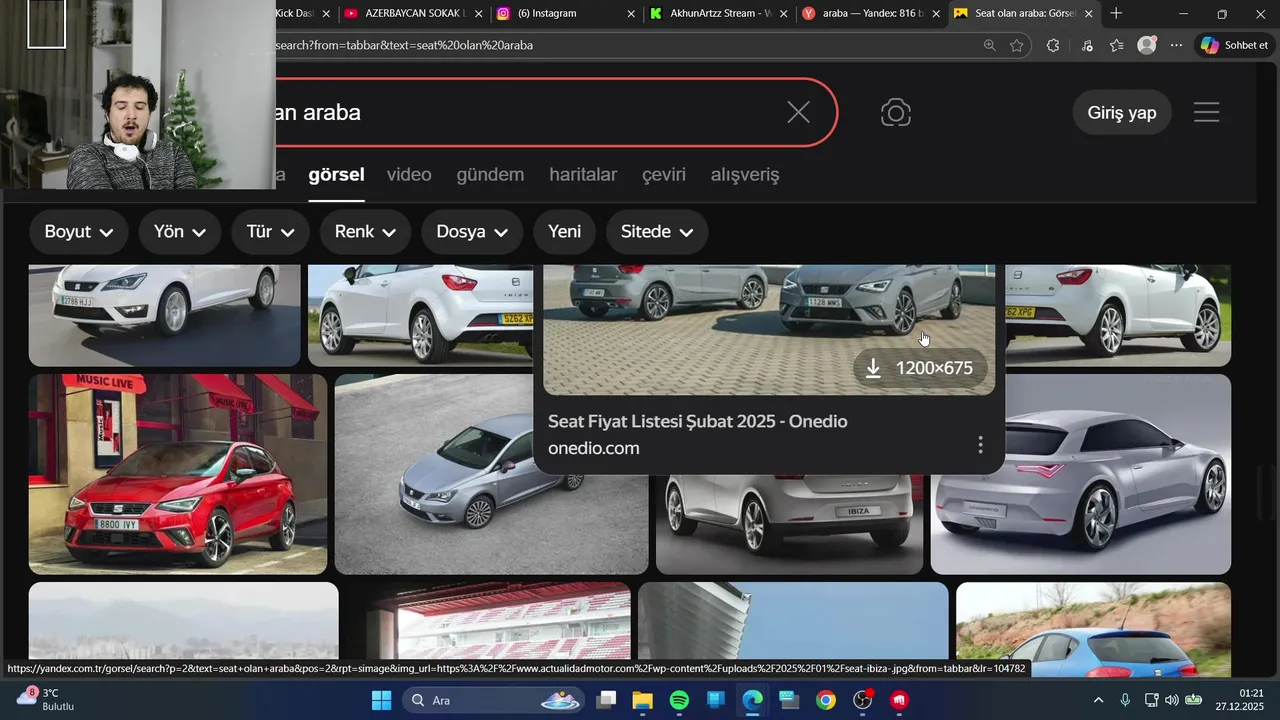Switch to the video tab
The width and height of the screenshot is (1280, 720).
point(409,175)
